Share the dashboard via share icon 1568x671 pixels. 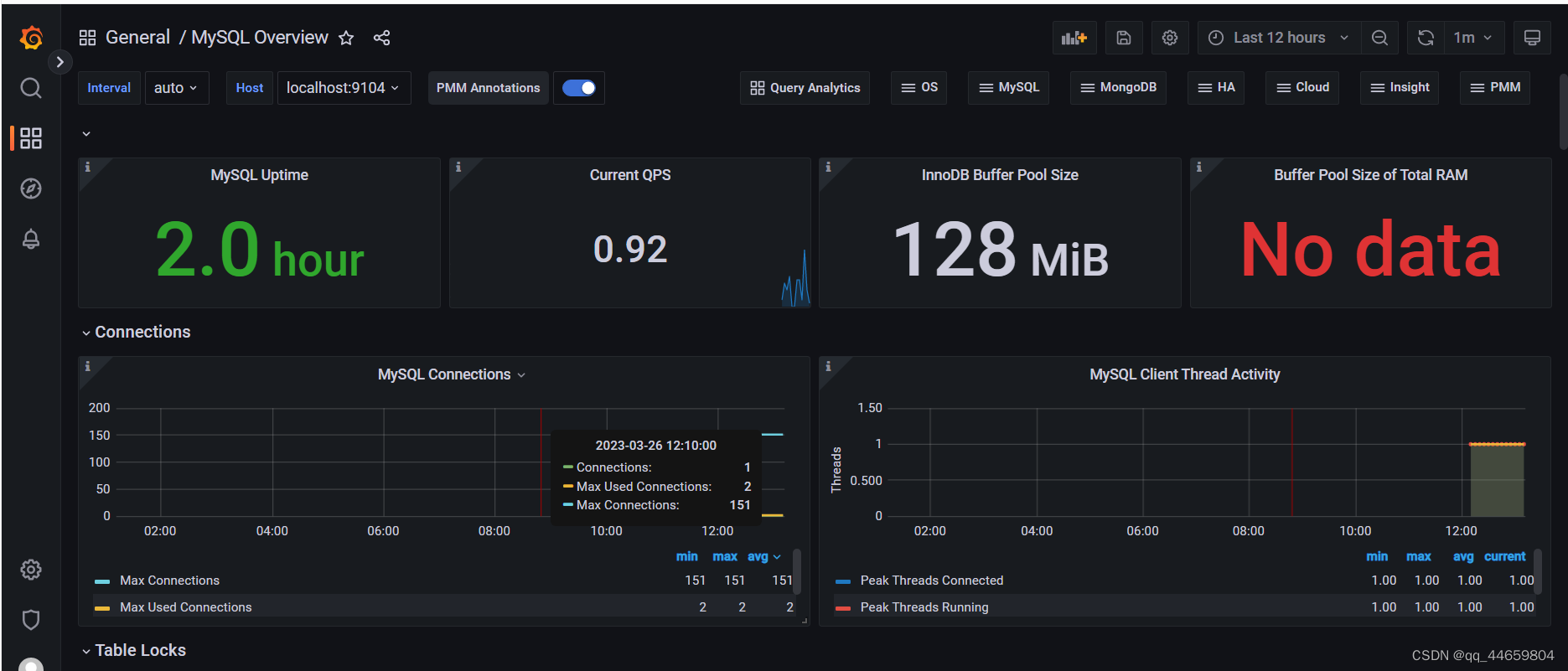(x=381, y=38)
